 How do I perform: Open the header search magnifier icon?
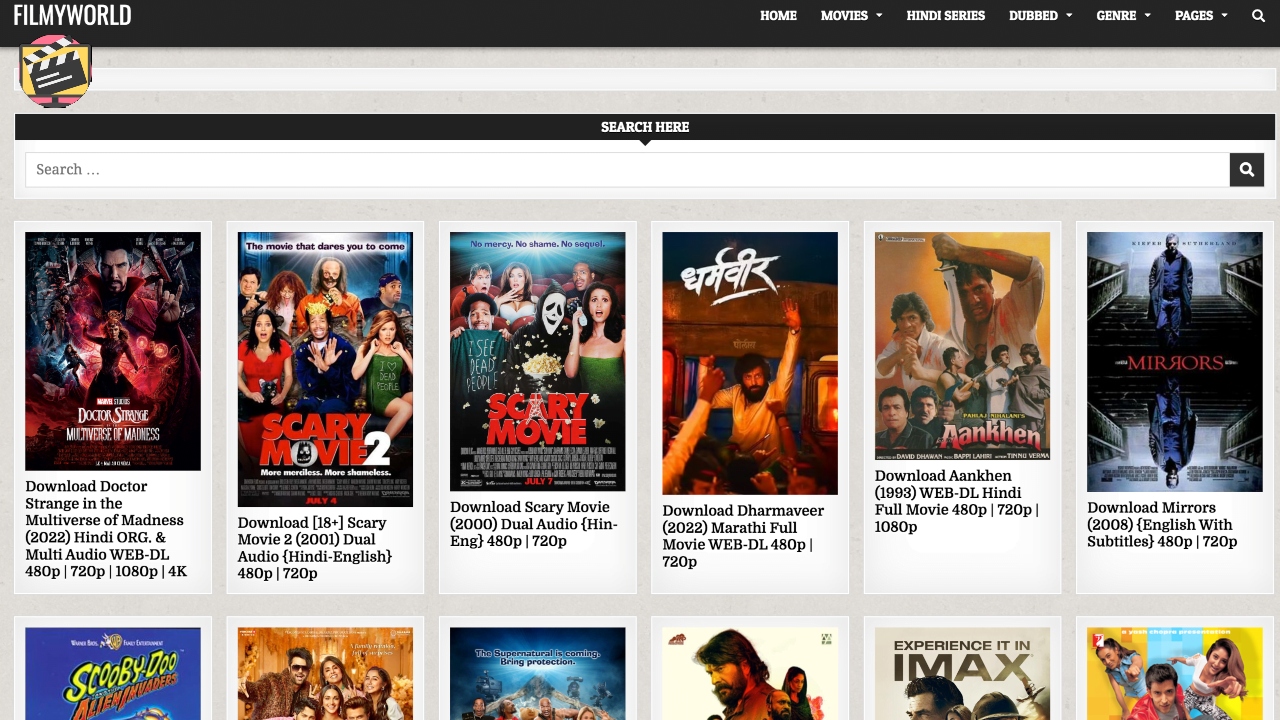(x=1258, y=15)
